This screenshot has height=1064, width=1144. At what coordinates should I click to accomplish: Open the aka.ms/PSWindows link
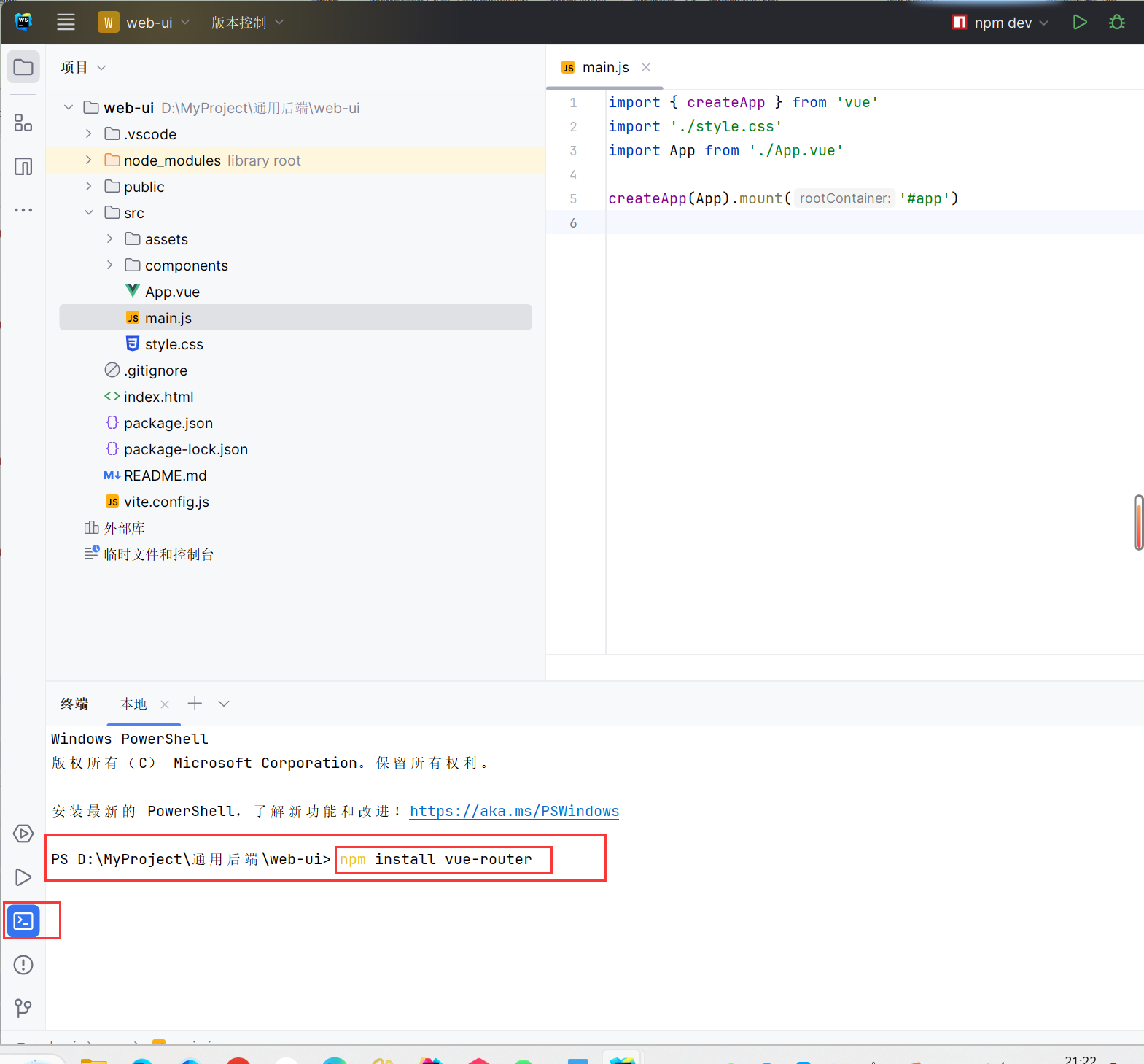[x=514, y=811]
